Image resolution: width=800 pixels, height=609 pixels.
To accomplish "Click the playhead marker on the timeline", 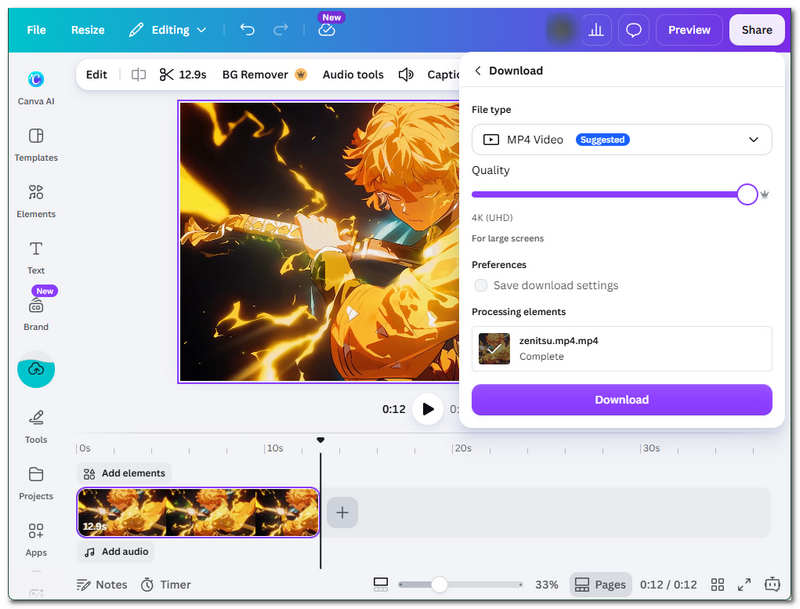I will (320, 440).
